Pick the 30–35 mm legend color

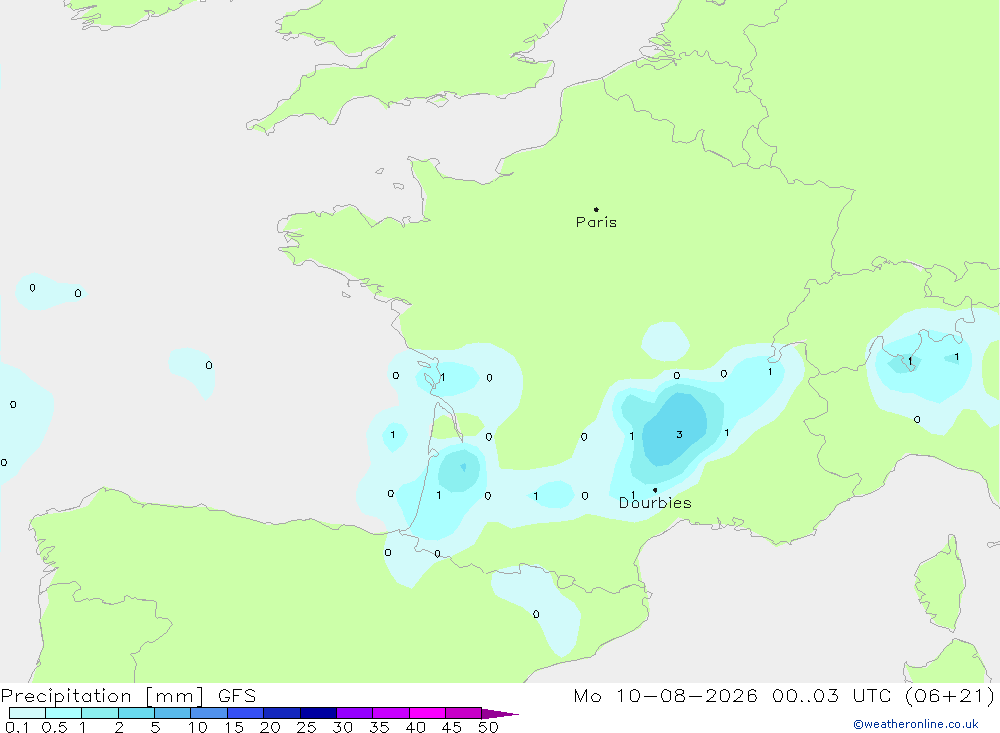tap(355, 713)
